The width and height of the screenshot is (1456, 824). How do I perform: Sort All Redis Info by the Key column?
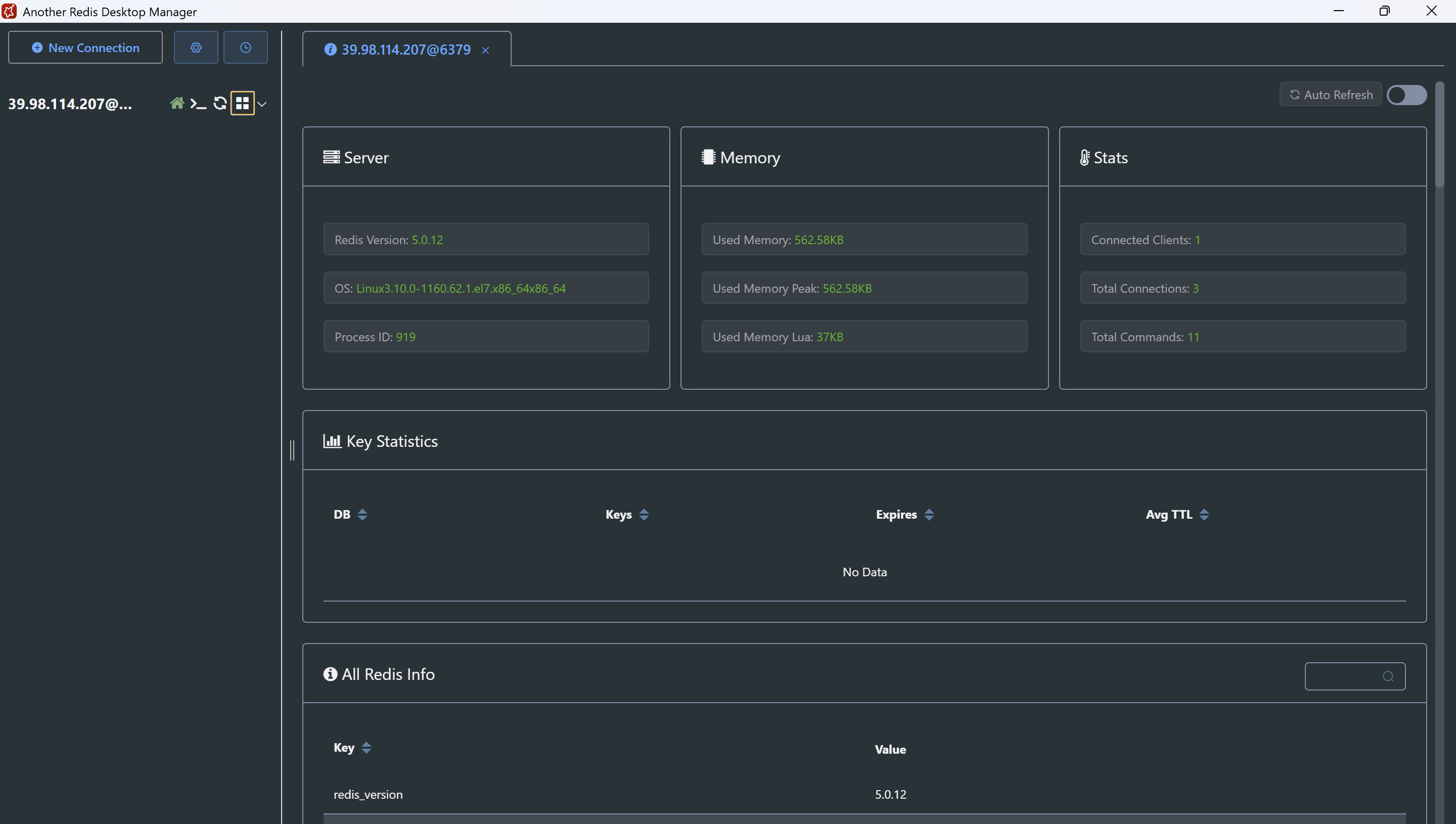point(366,748)
